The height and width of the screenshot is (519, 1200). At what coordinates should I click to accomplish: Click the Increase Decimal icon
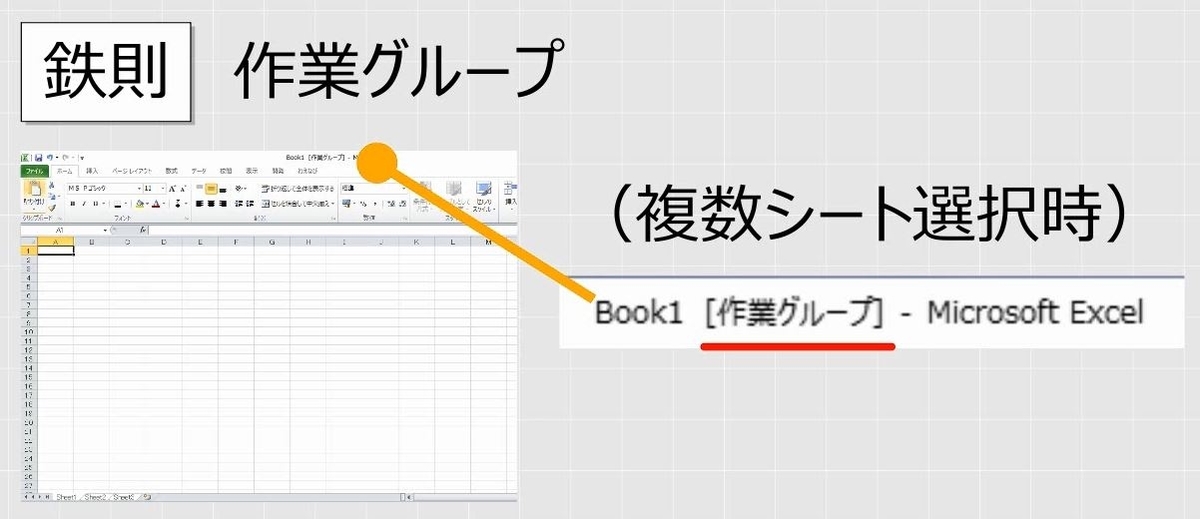coord(390,204)
